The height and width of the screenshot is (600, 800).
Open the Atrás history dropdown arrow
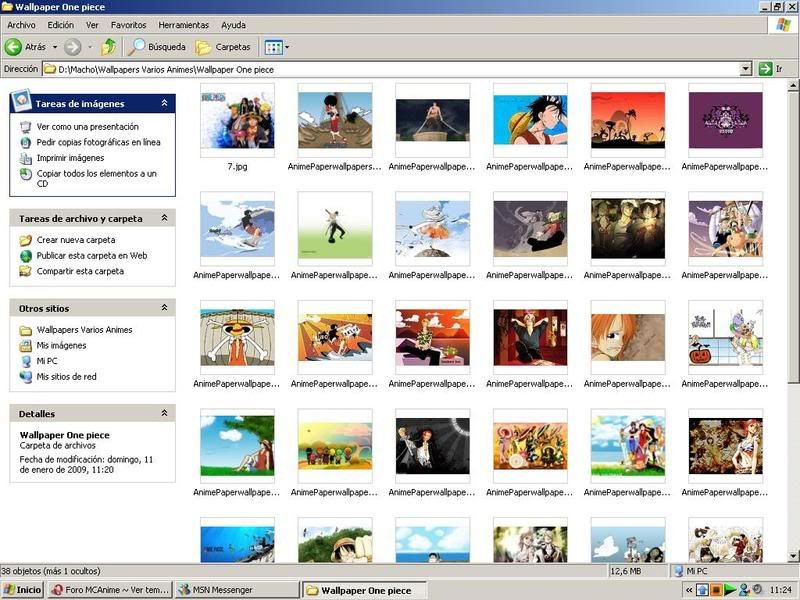coord(55,47)
